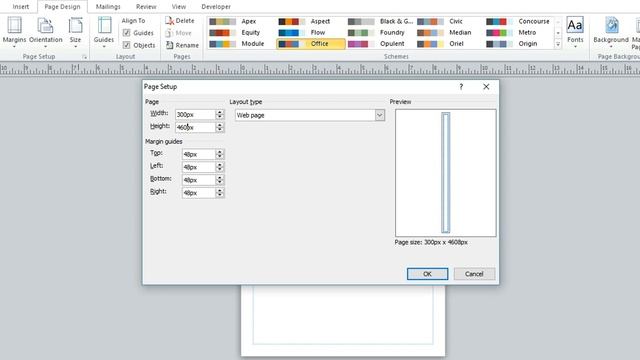Open the page Size menu
This screenshot has height=360, width=640.
pyautogui.click(x=76, y=32)
